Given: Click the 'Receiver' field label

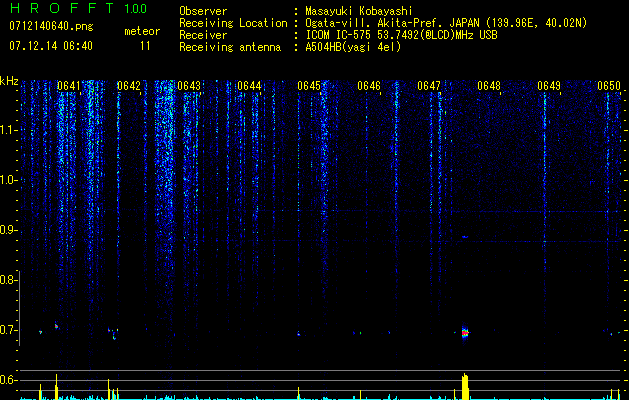Looking at the screenshot, I should (x=203, y=35).
